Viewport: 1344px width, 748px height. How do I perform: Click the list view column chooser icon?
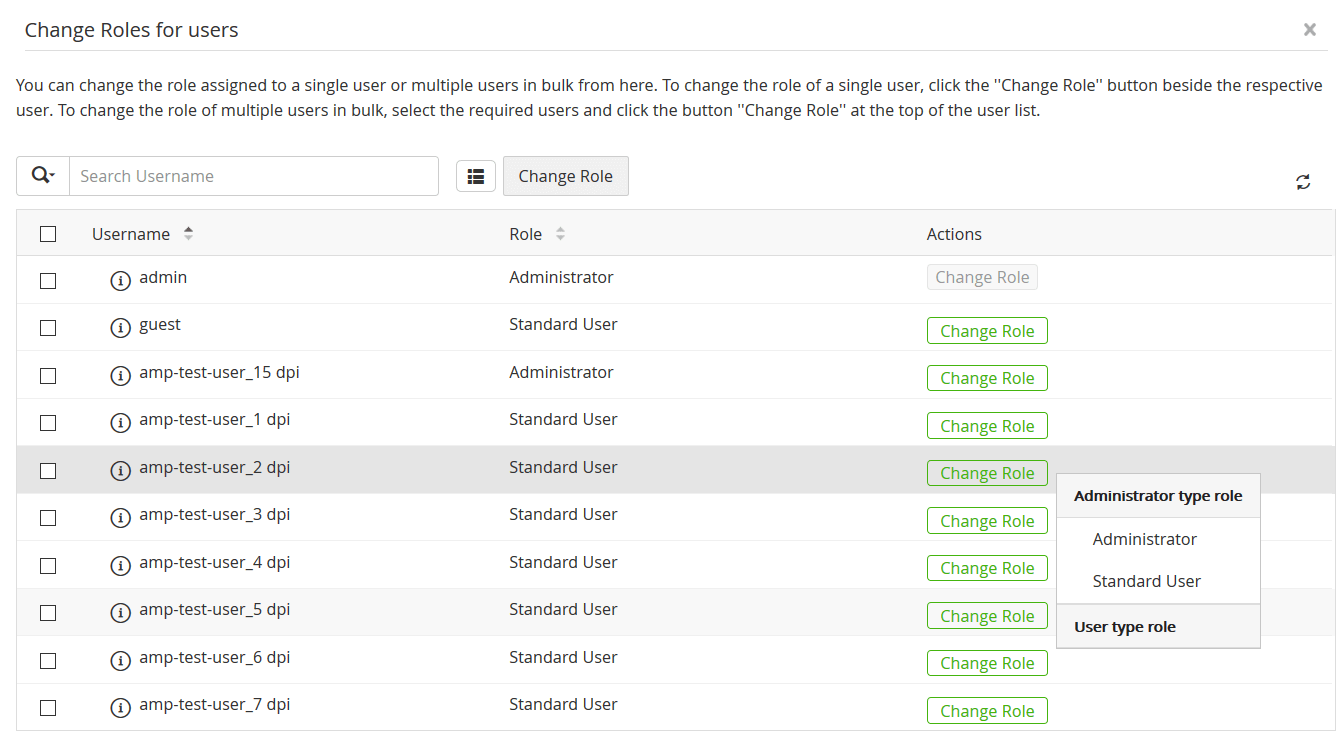pyautogui.click(x=476, y=176)
